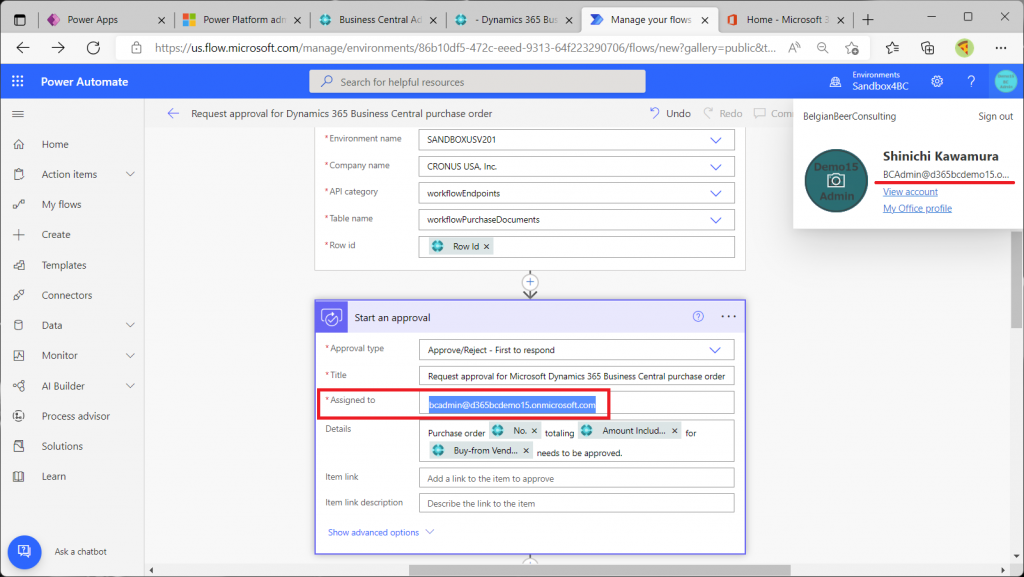Open the View account link
This screenshot has width=1024, height=577.
pos(910,192)
